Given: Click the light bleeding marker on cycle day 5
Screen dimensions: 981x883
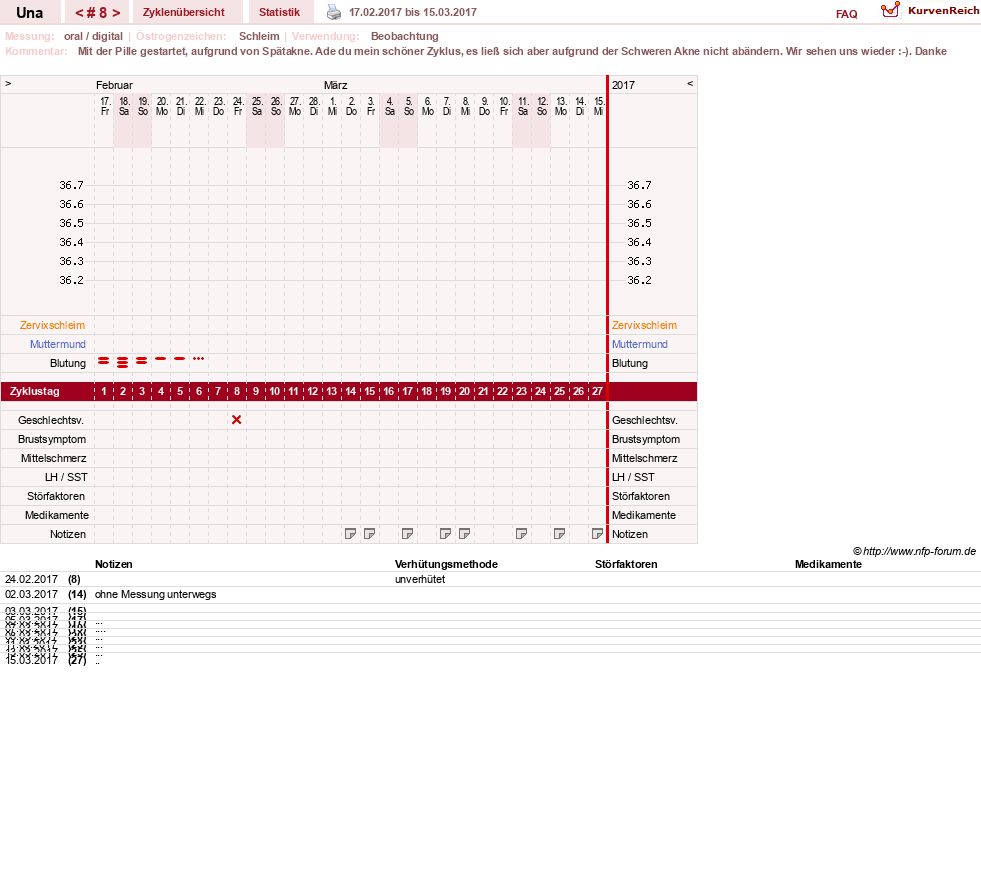Looking at the screenshot, I should pos(180,359).
